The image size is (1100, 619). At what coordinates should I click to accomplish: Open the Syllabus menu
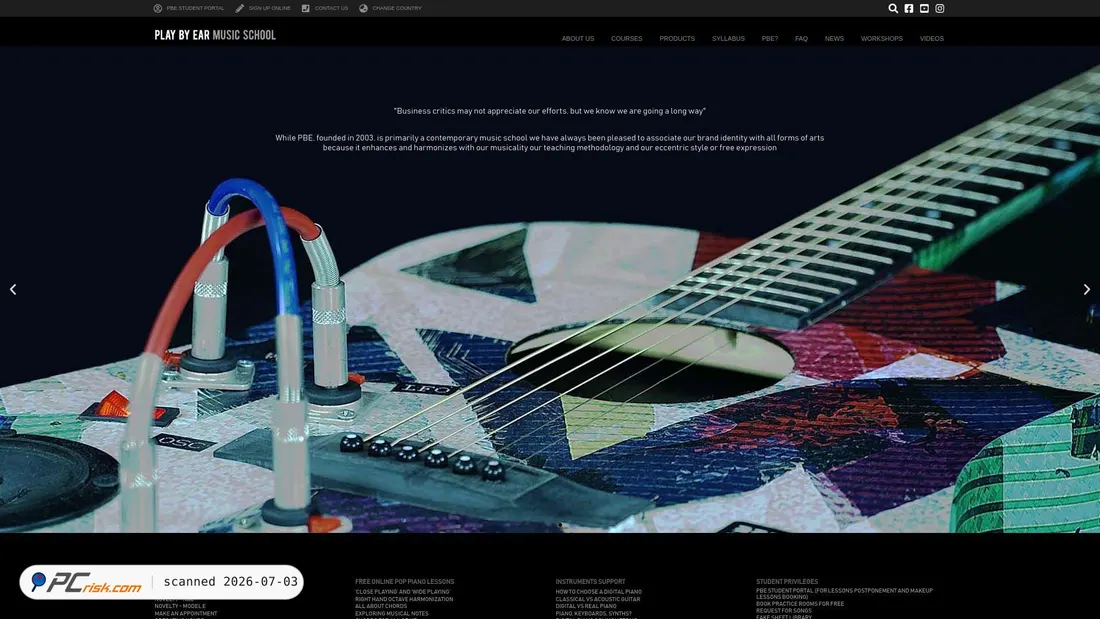click(728, 39)
